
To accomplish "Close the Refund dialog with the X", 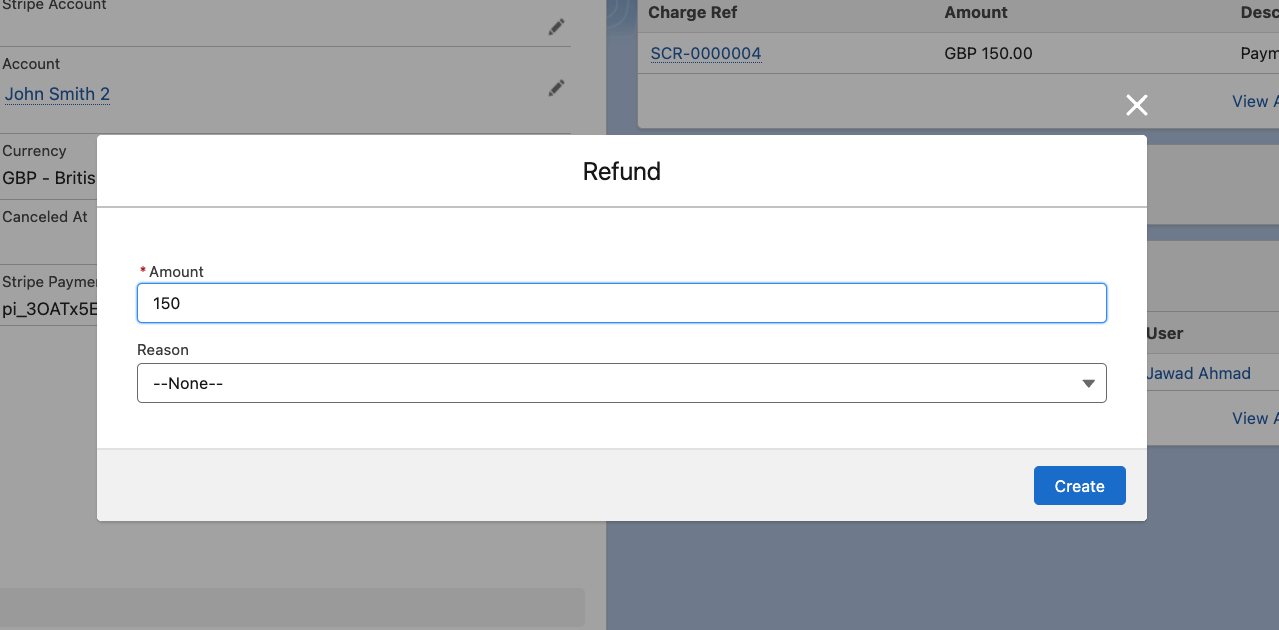I will pos(1136,105).
